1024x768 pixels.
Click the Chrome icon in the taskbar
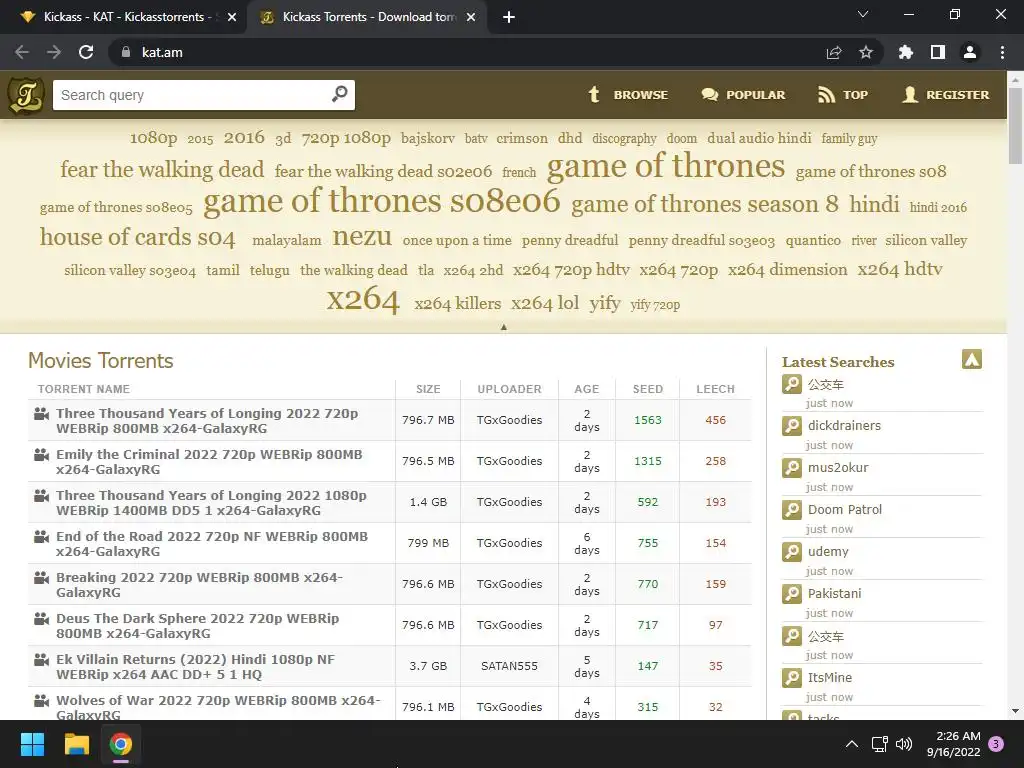(x=121, y=744)
